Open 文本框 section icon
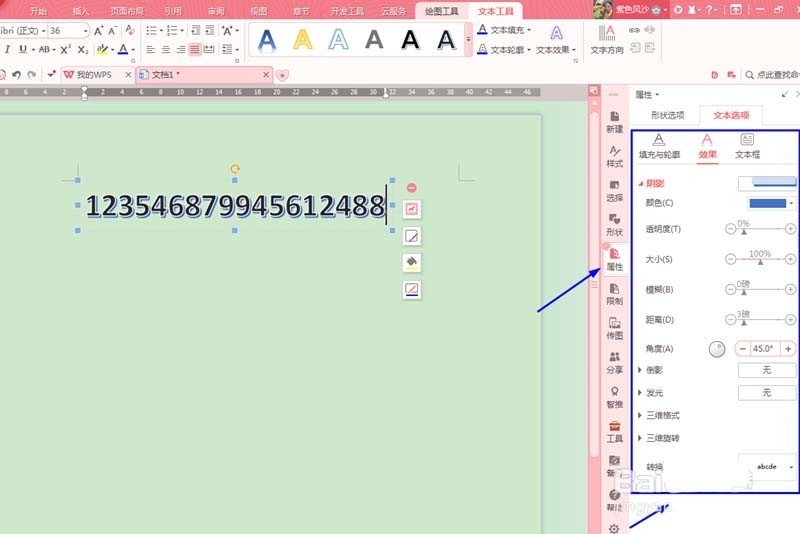Image resolution: width=800 pixels, height=534 pixels. (747, 146)
